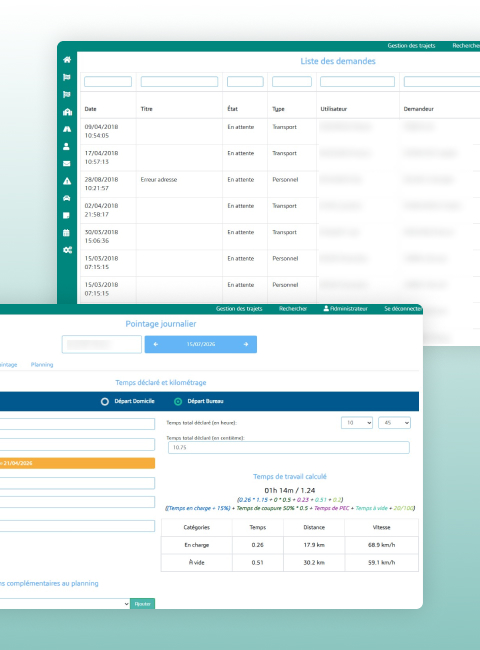Click the En charge category cell
This screenshot has width=480, height=650.
click(196, 545)
